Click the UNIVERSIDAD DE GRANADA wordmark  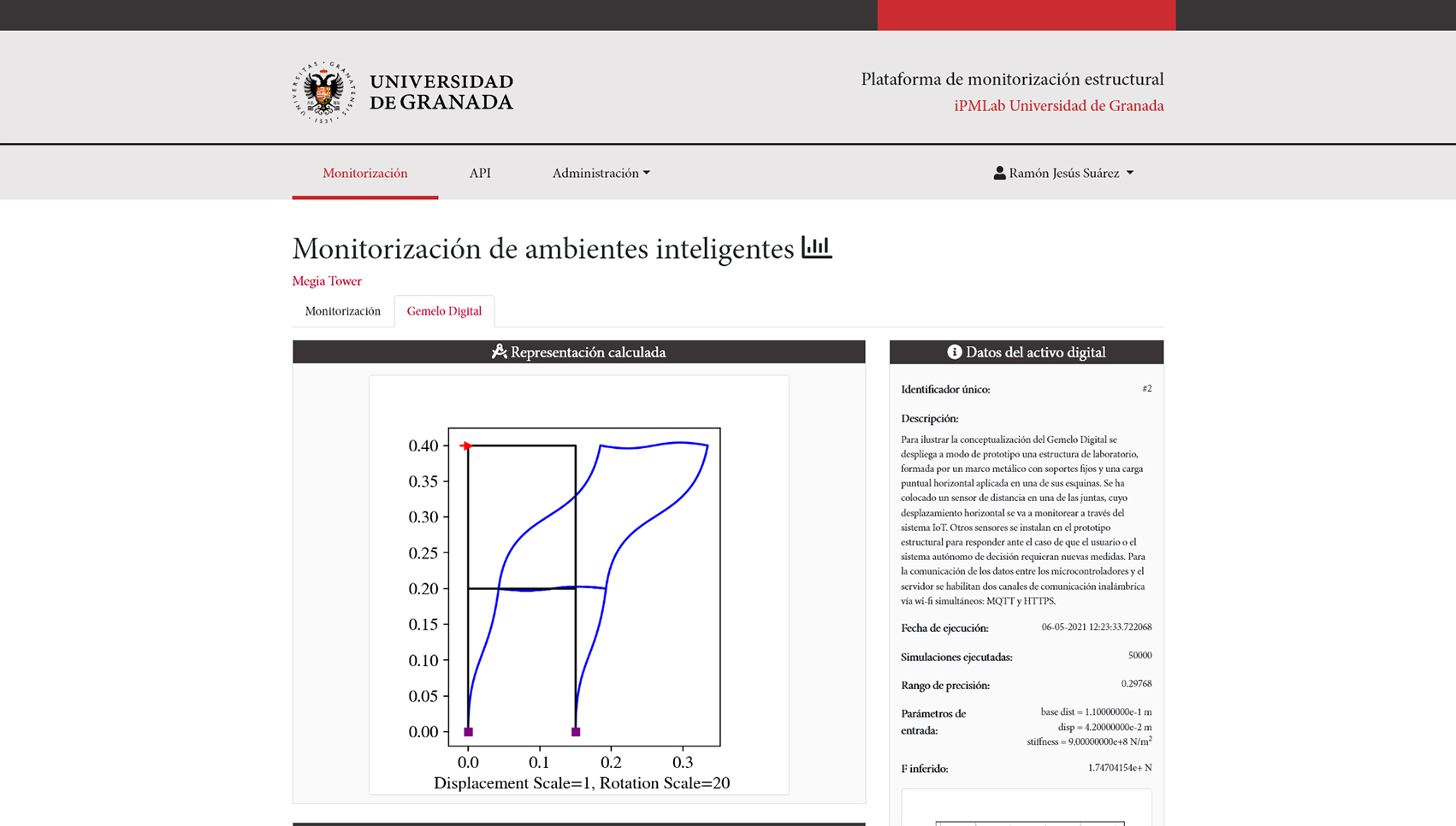[441, 92]
